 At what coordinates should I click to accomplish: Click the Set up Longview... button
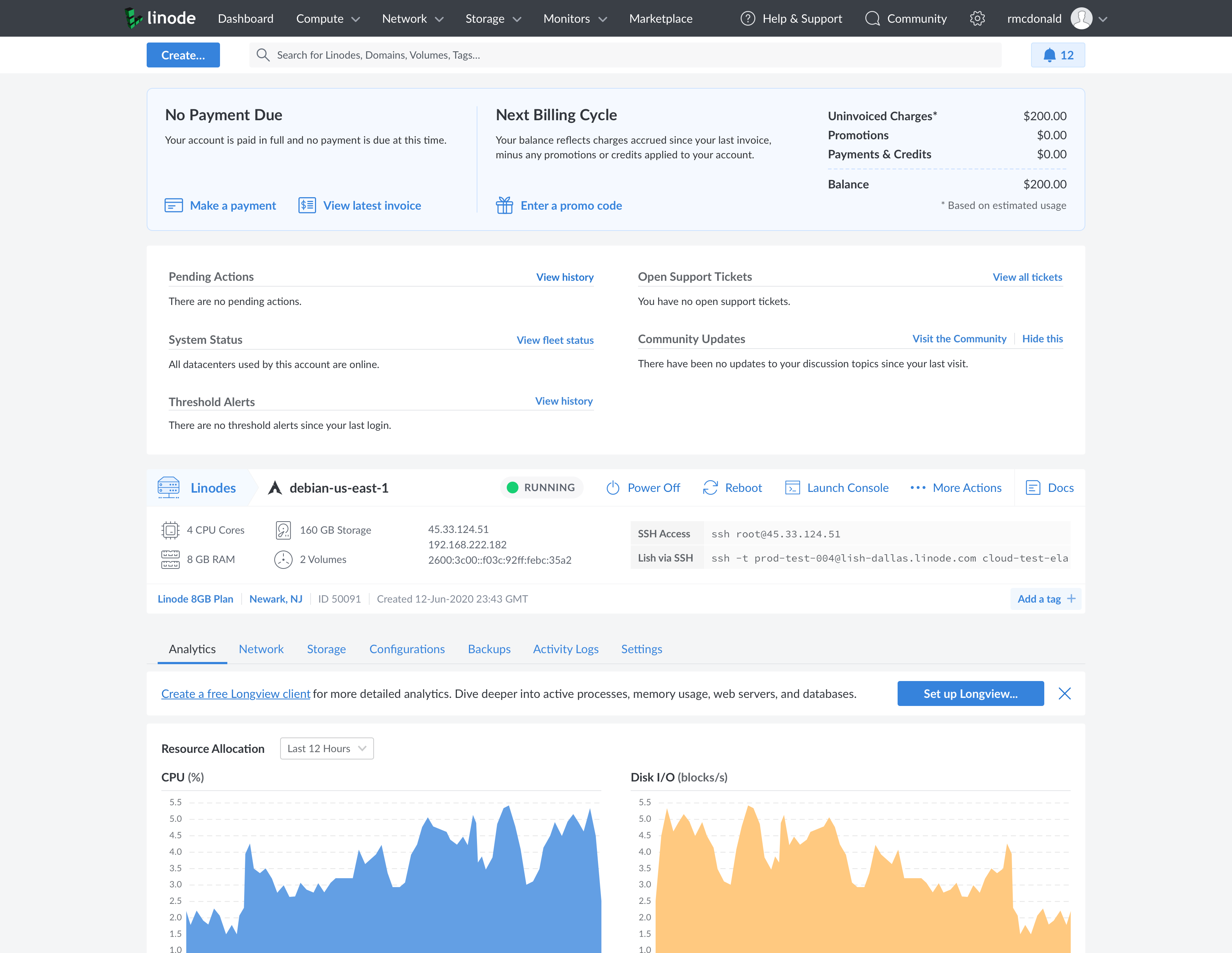970,693
